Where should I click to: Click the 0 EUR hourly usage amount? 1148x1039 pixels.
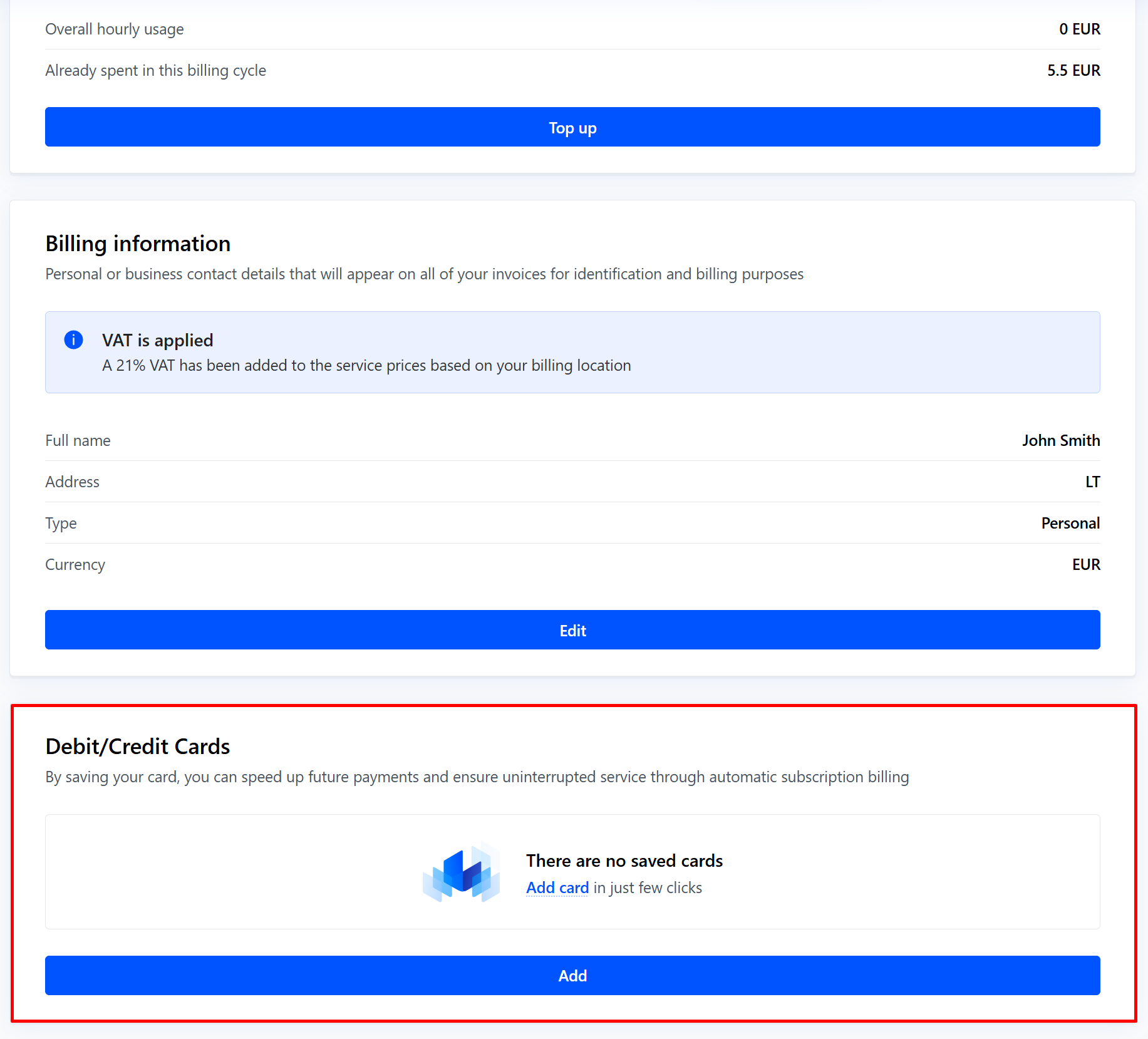[1079, 29]
